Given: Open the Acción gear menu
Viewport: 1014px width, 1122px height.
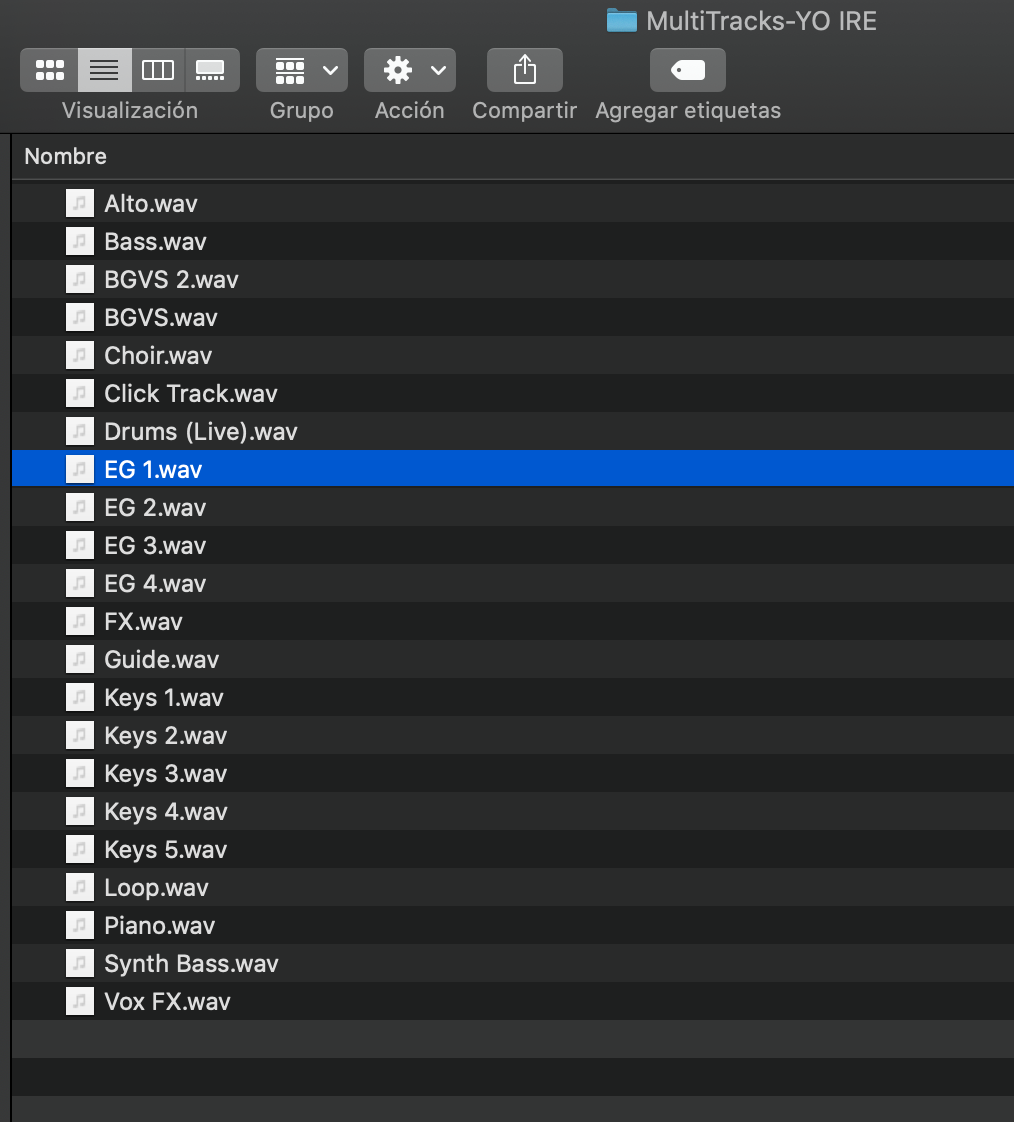Looking at the screenshot, I should point(410,70).
